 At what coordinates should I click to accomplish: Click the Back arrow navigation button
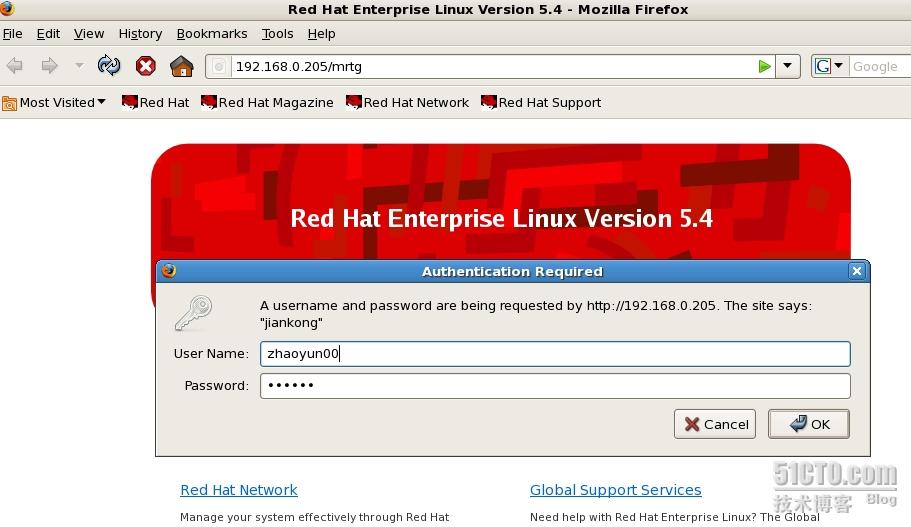tap(15, 66)
